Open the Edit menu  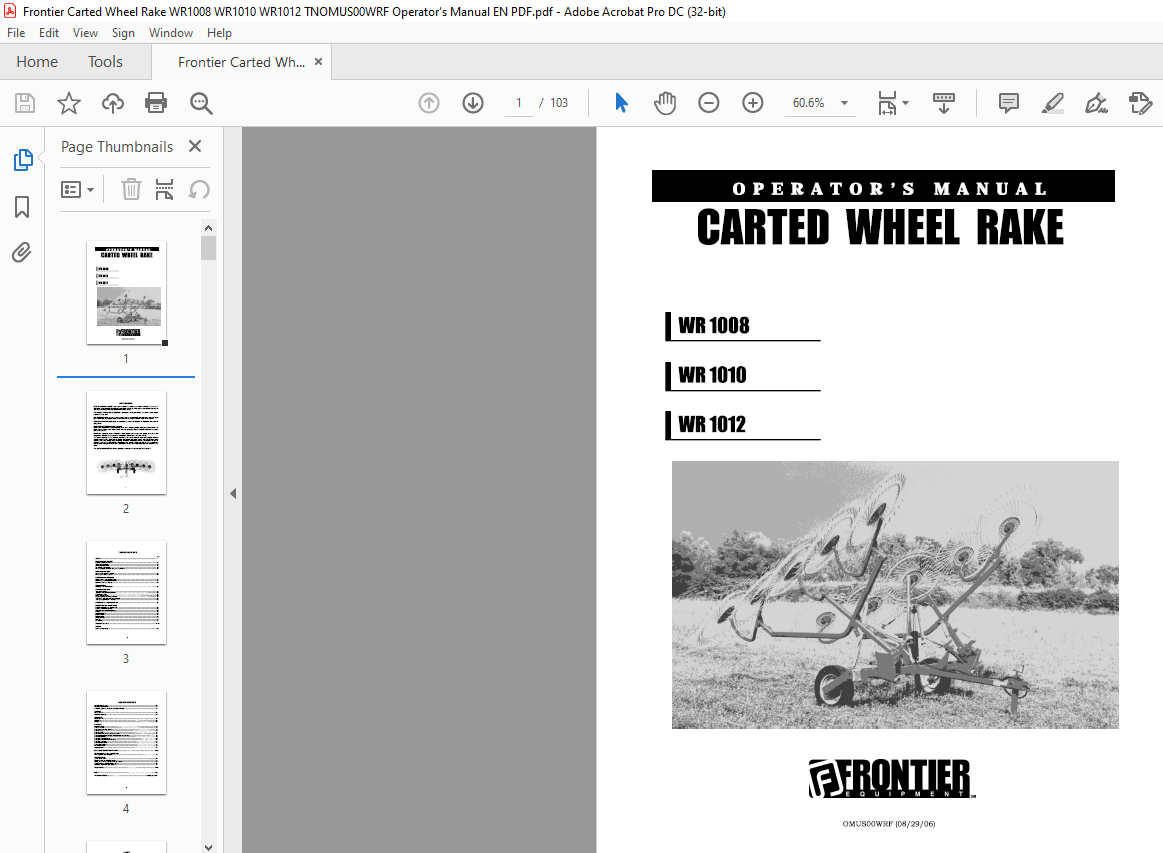tap(49, 33)
